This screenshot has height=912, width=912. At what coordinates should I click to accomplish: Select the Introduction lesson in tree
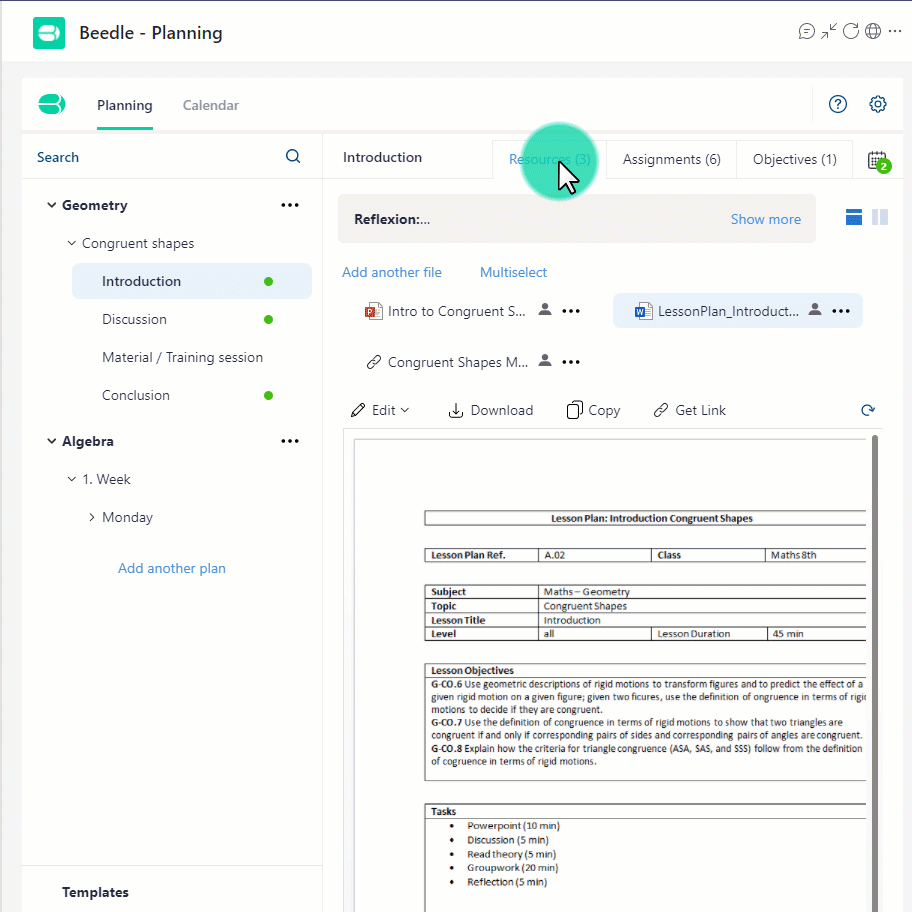(192, 281)
